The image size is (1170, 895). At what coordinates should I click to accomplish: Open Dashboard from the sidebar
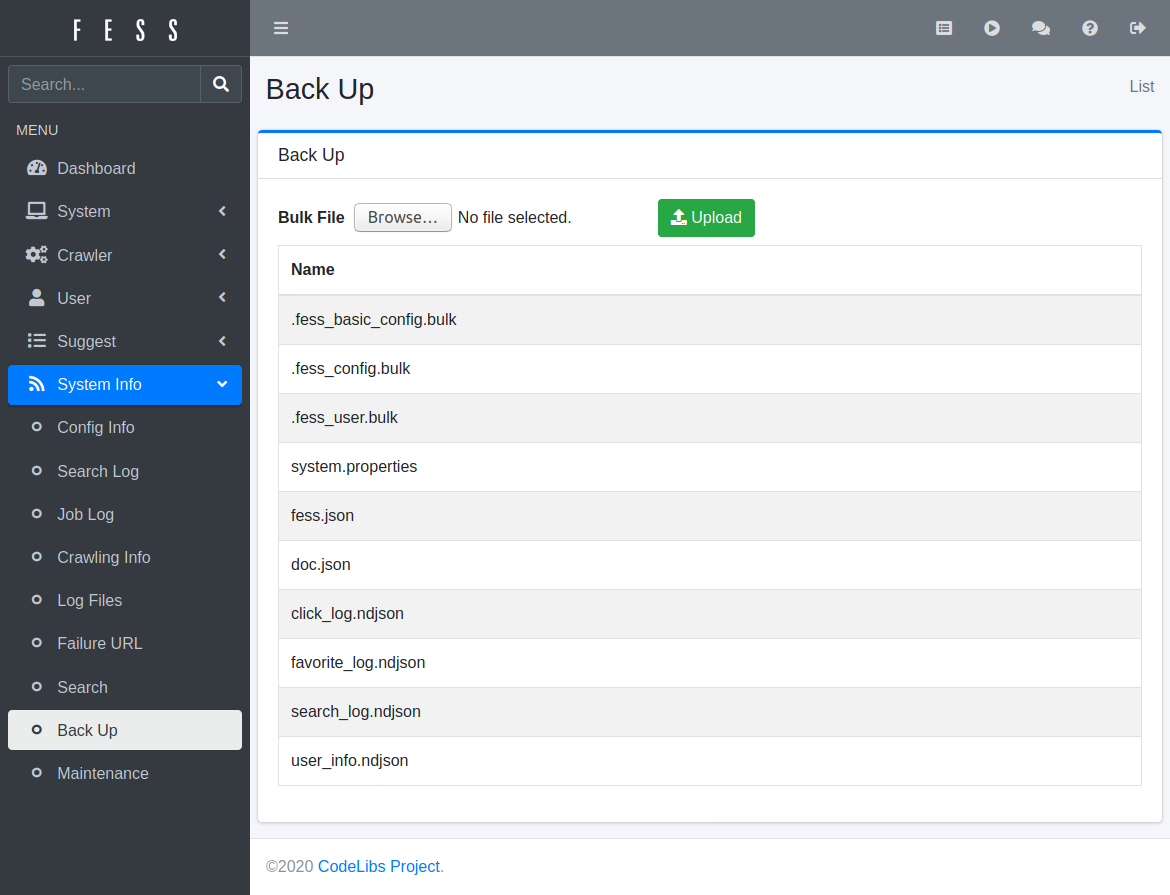click(x=96, y=168)
